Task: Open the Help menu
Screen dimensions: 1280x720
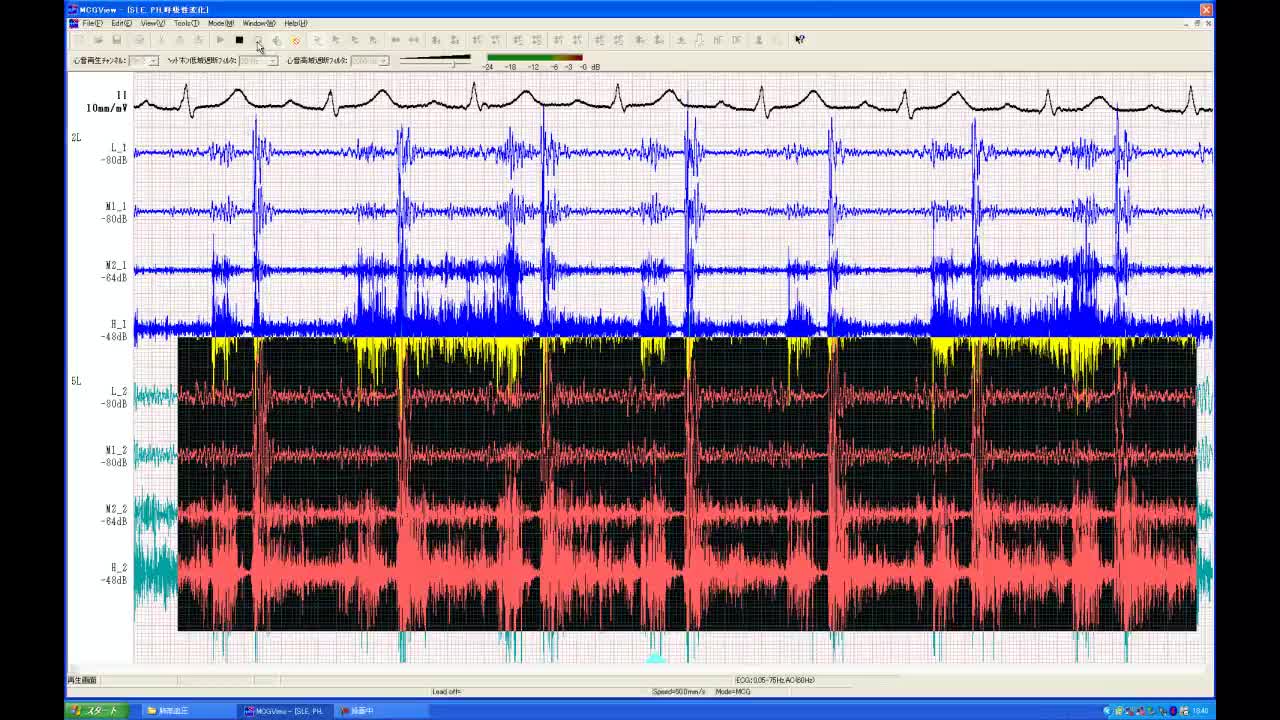Action: point(295,23)
